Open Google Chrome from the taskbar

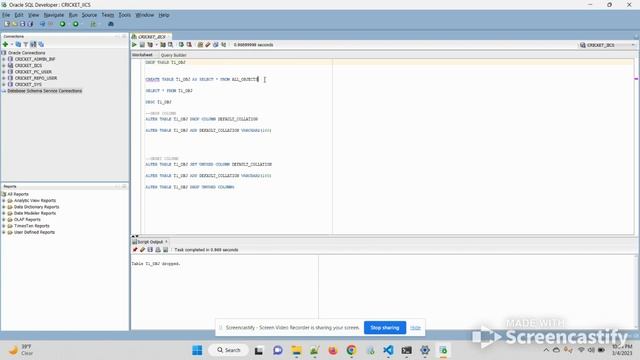[351, 350]
